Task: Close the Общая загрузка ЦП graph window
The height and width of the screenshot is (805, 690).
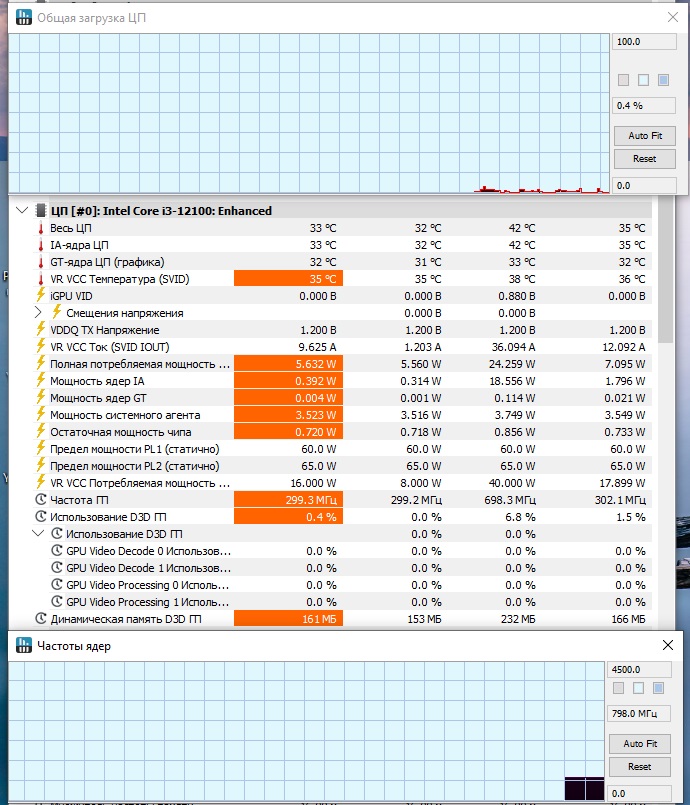Action: [x=673, y=17]
